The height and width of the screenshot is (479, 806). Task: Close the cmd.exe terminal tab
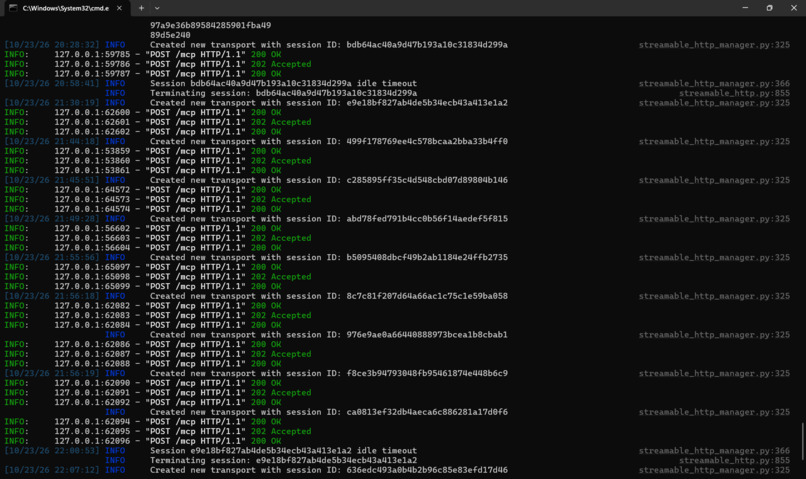point(119,8)
